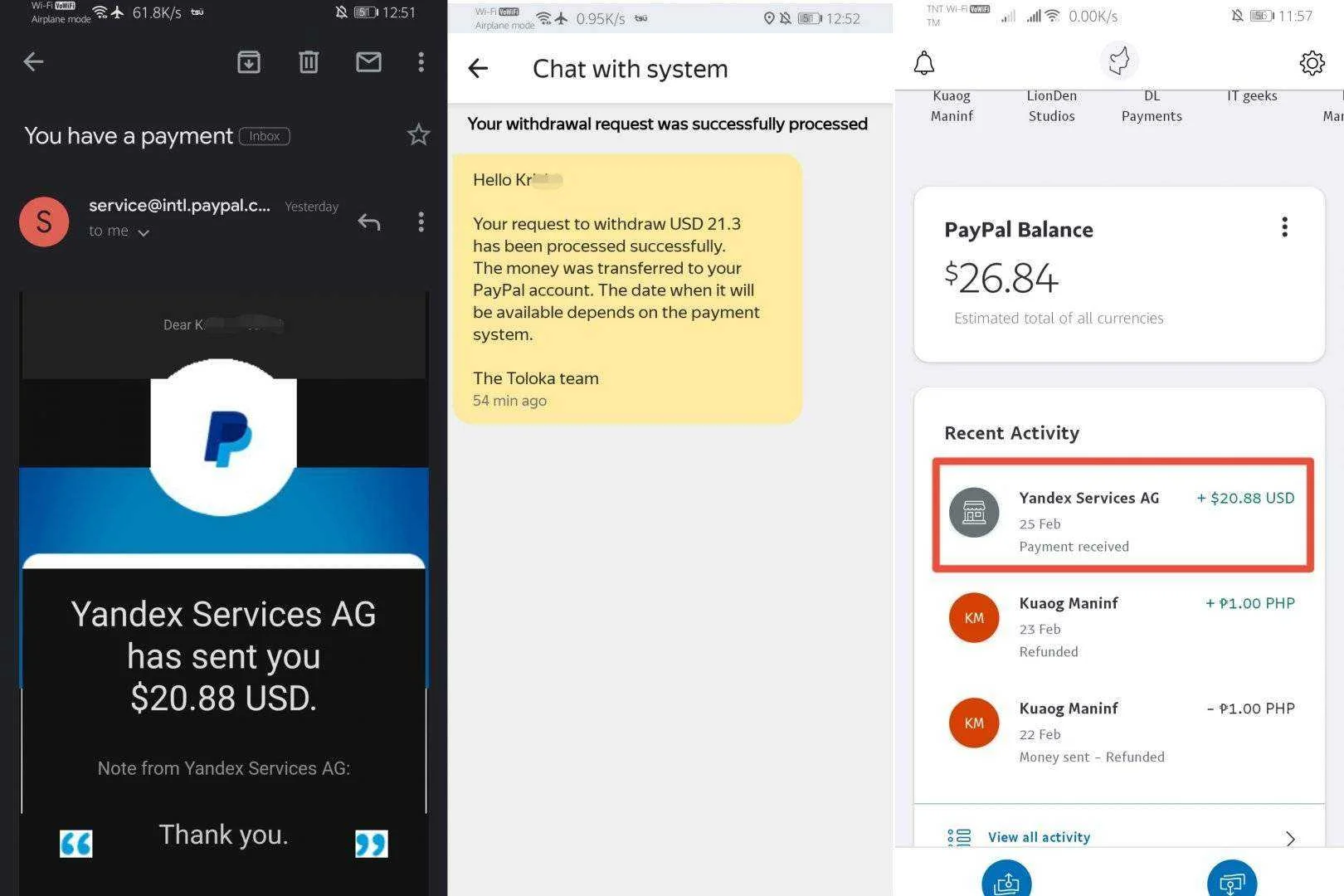Tap the 'Chat with system' title
1344x896 pixels.
pyautogui.click(x=631, y=69)
